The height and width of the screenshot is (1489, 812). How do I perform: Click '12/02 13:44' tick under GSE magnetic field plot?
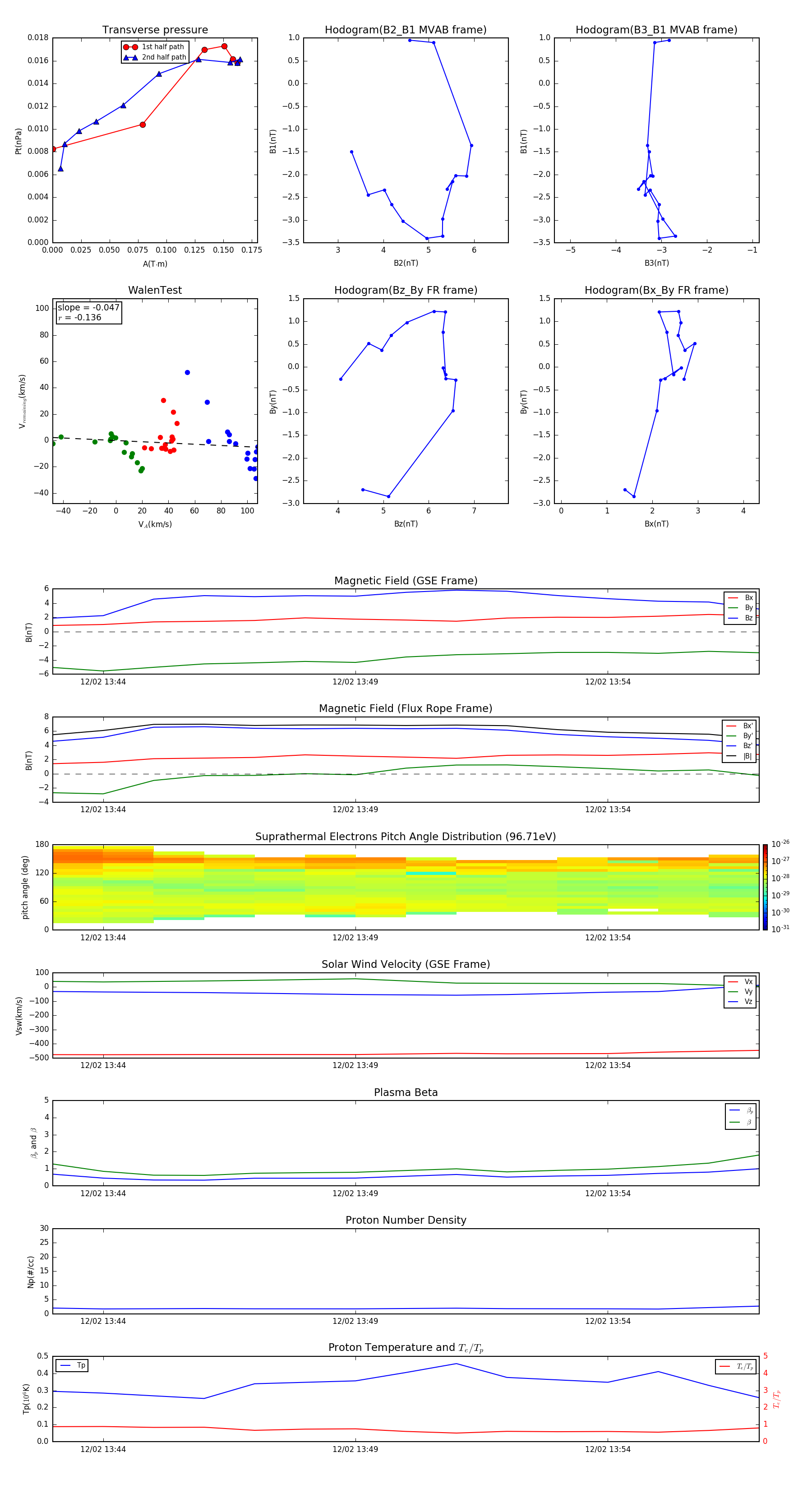(103, 682)
